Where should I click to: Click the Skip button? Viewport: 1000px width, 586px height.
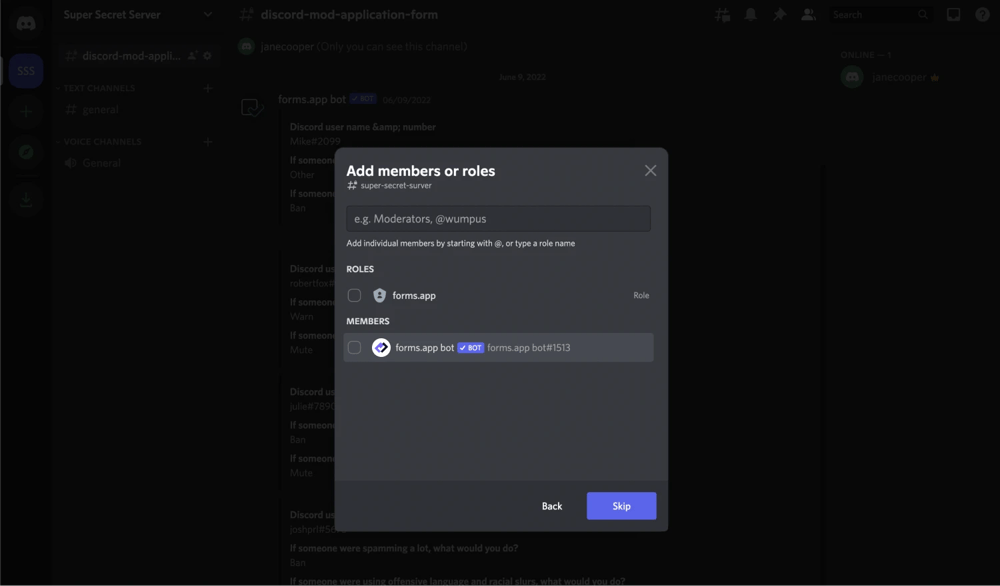click(x=621, y=506)
